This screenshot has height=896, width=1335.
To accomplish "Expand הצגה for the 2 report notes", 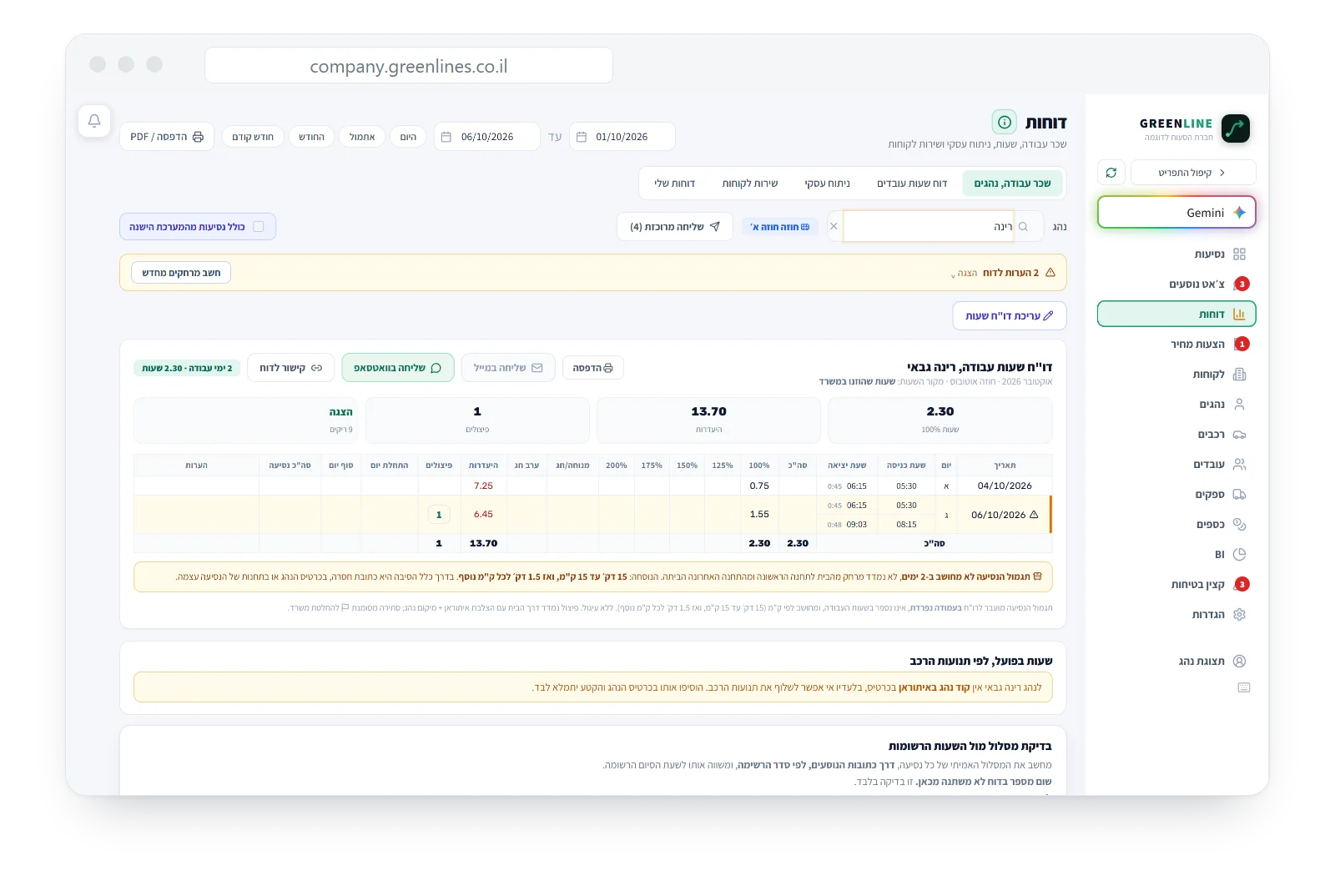I will [x=966, y=273].
